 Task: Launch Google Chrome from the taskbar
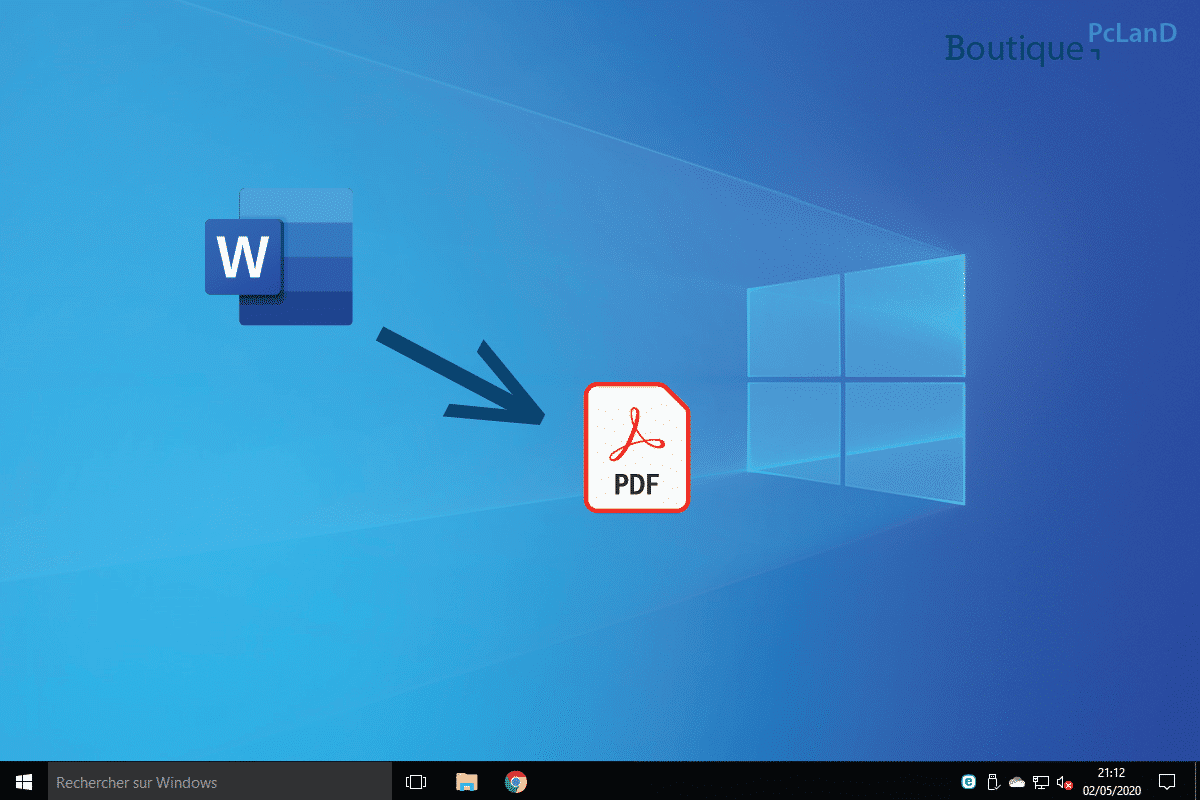pyautogui.click(x=515, y=781)
